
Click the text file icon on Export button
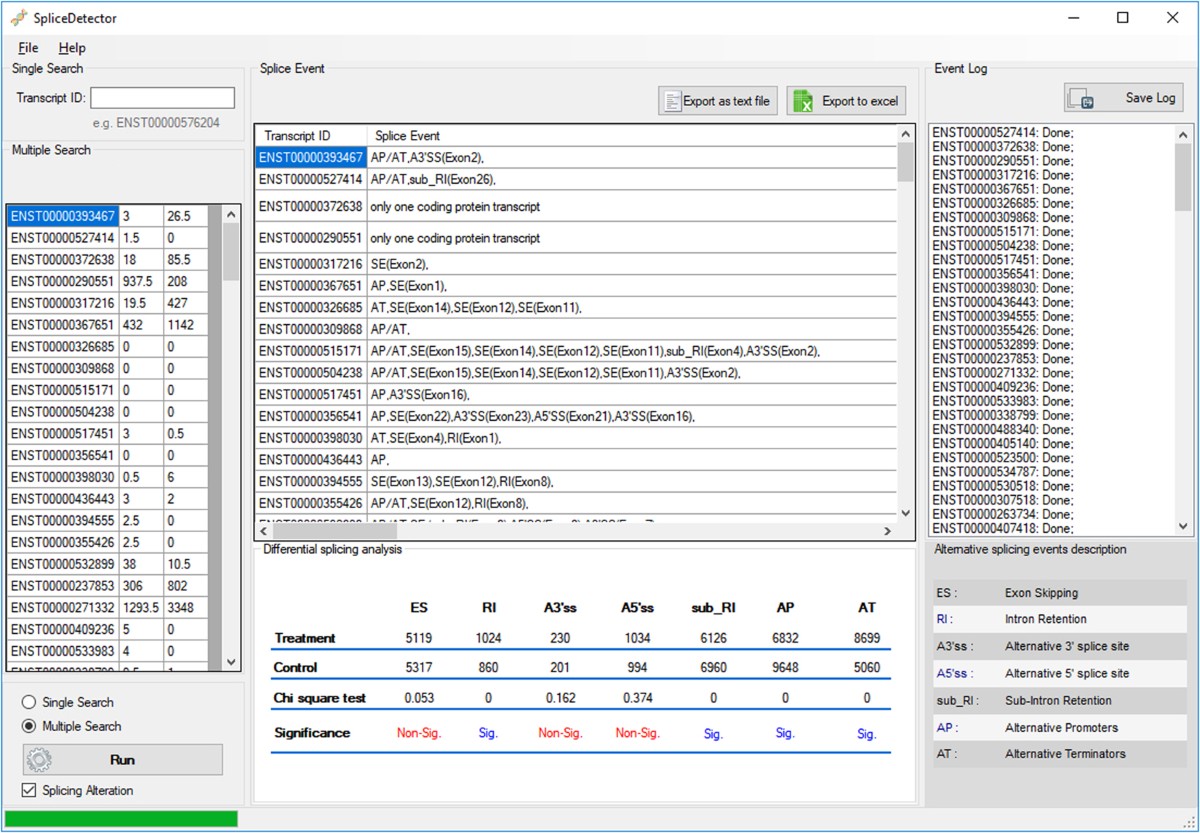[671, 101]
